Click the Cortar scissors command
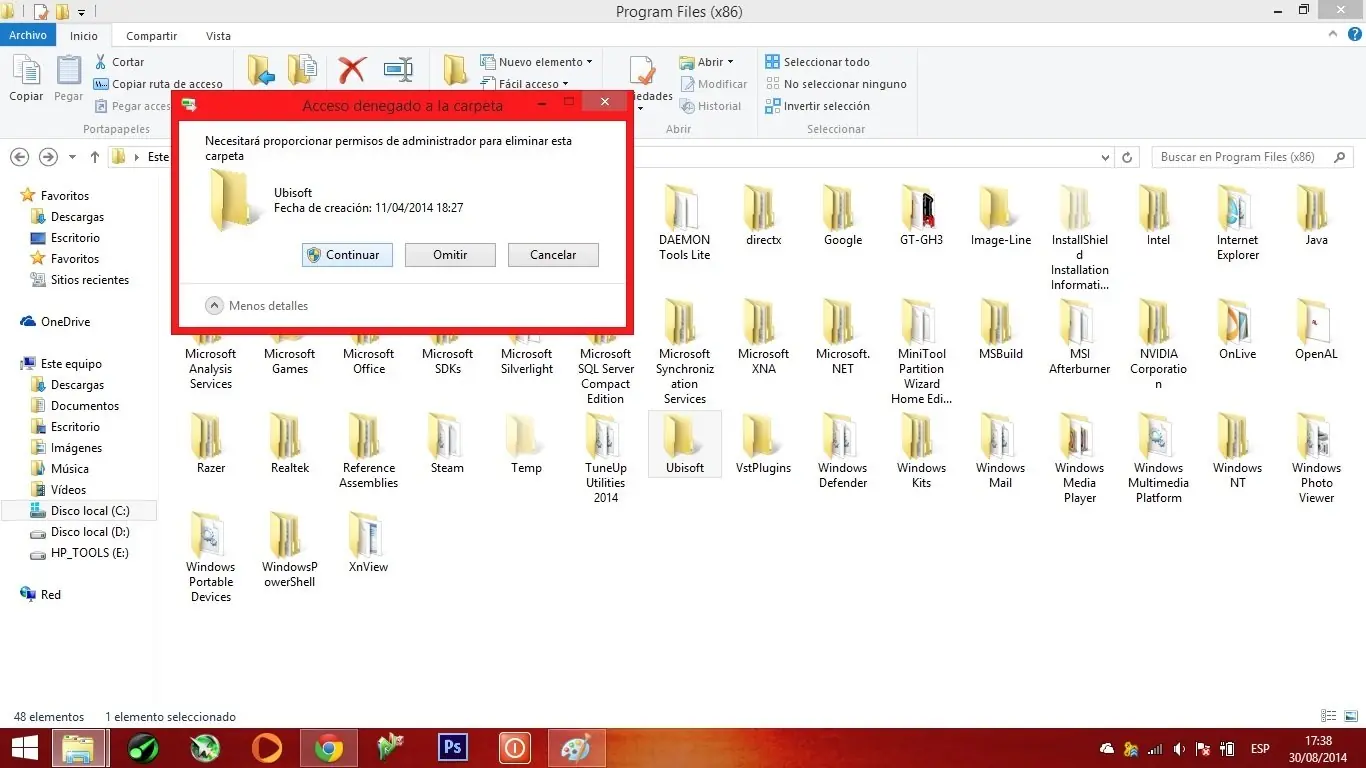1366x768 pixels. point(119,62)
